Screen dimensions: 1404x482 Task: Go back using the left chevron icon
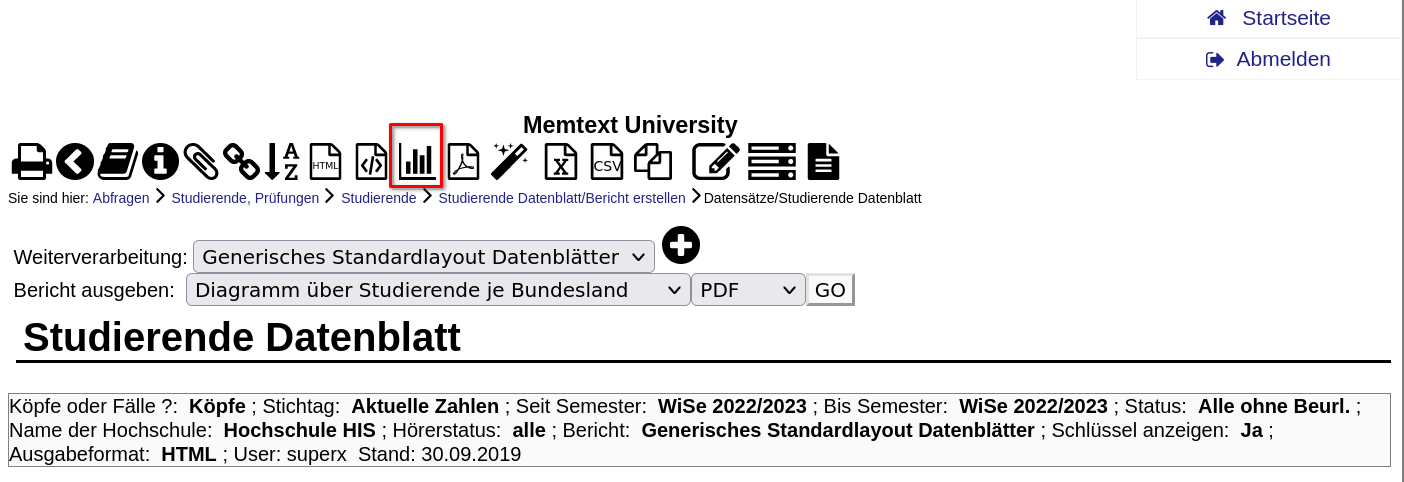[75, 161]
